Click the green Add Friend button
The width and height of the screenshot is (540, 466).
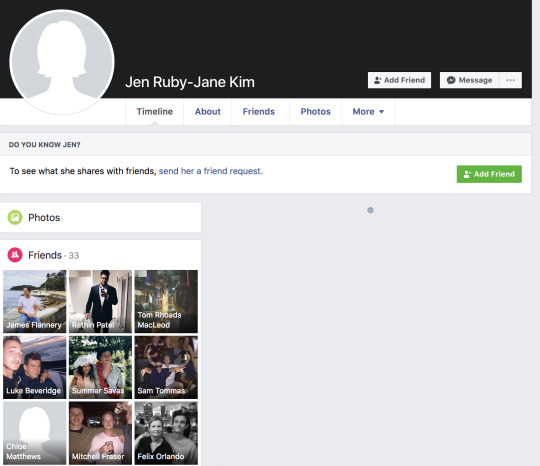click(x=489, y=174)
